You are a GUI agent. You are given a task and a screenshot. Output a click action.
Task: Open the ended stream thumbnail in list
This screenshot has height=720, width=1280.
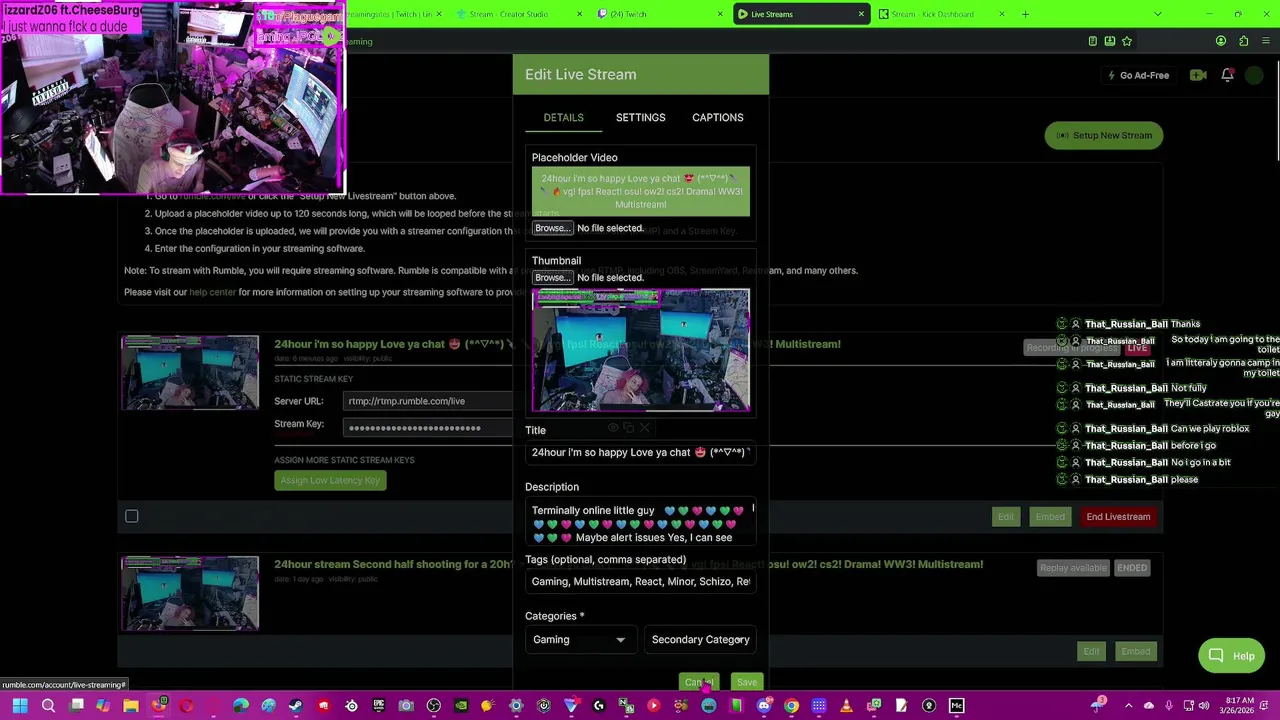click(190, 593)
